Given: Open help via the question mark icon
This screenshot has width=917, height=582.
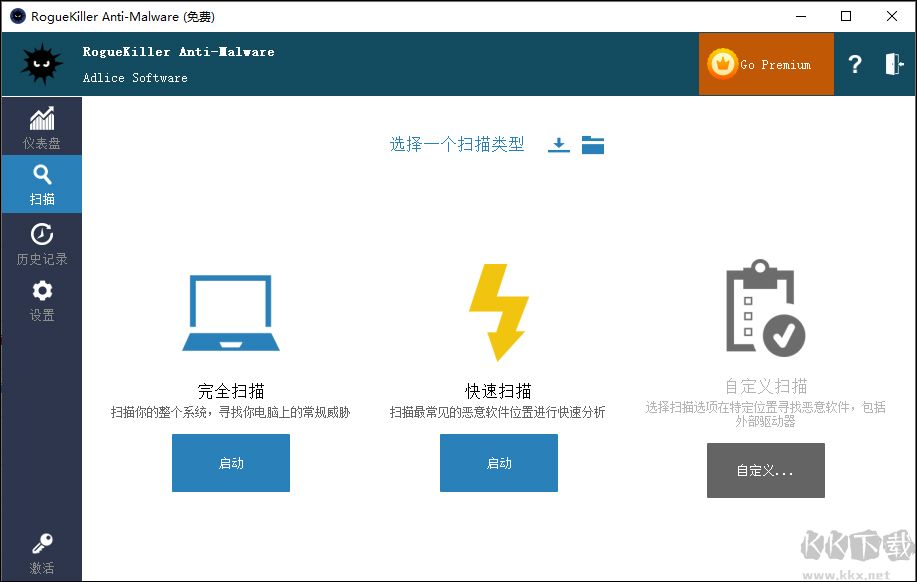Looking at the screenshot, I should (854, 64).
